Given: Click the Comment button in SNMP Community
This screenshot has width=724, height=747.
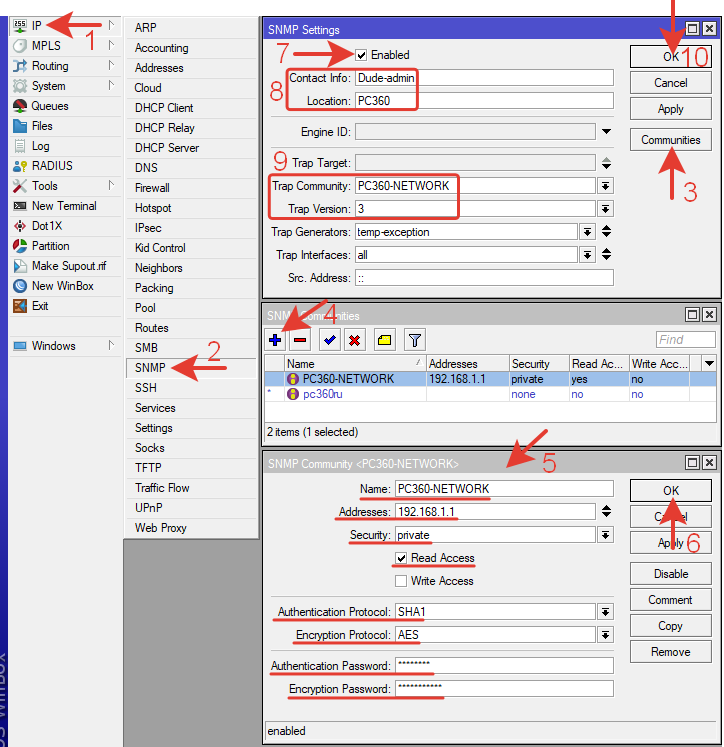Looking at the screenshot, I should coord(671,600).
